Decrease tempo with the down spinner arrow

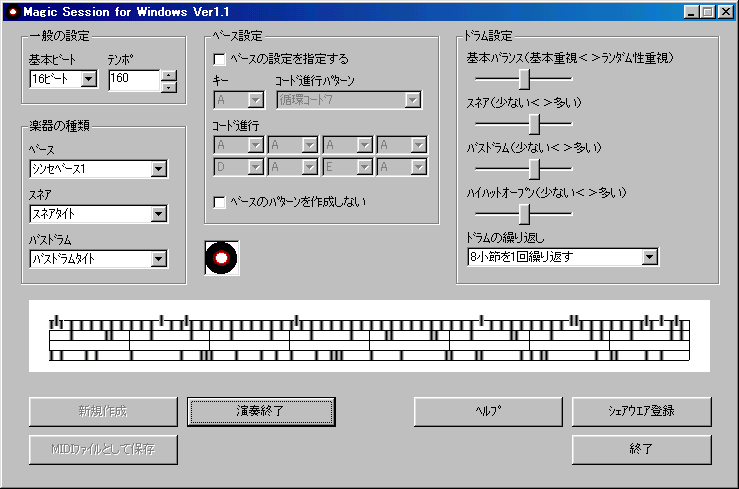[169, 87]
